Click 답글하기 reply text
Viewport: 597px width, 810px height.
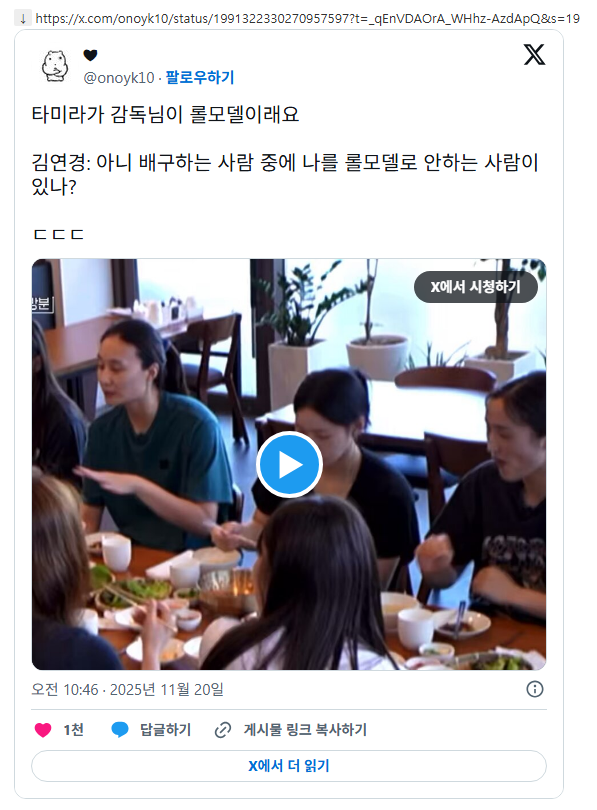coord(165,730)
